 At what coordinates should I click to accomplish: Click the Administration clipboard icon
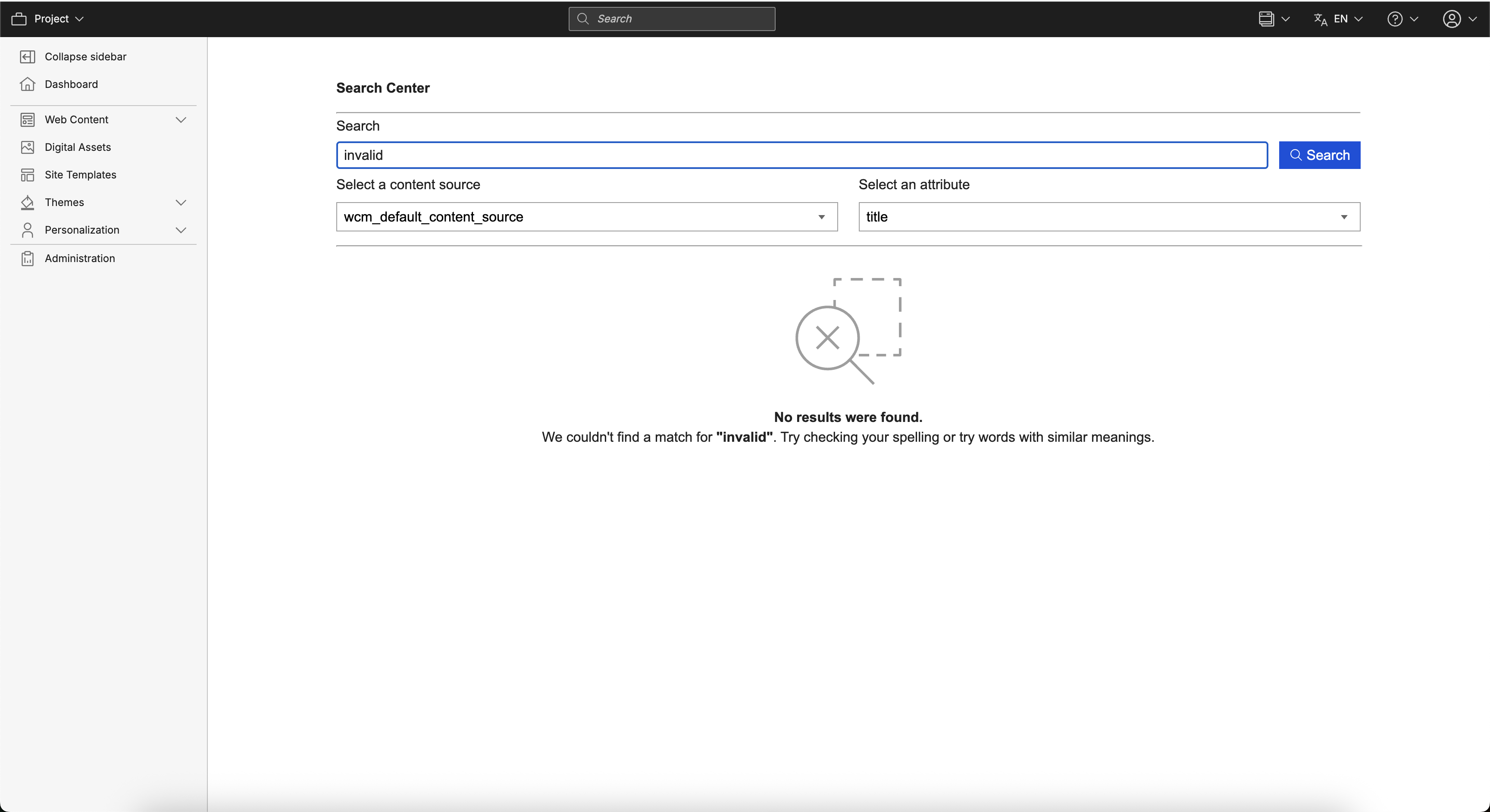click(x=27, y=259)
